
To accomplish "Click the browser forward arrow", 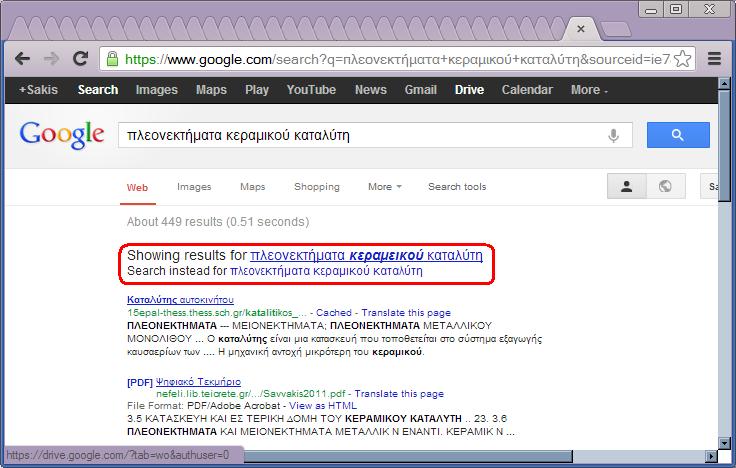I will click(x=51, y=59).
